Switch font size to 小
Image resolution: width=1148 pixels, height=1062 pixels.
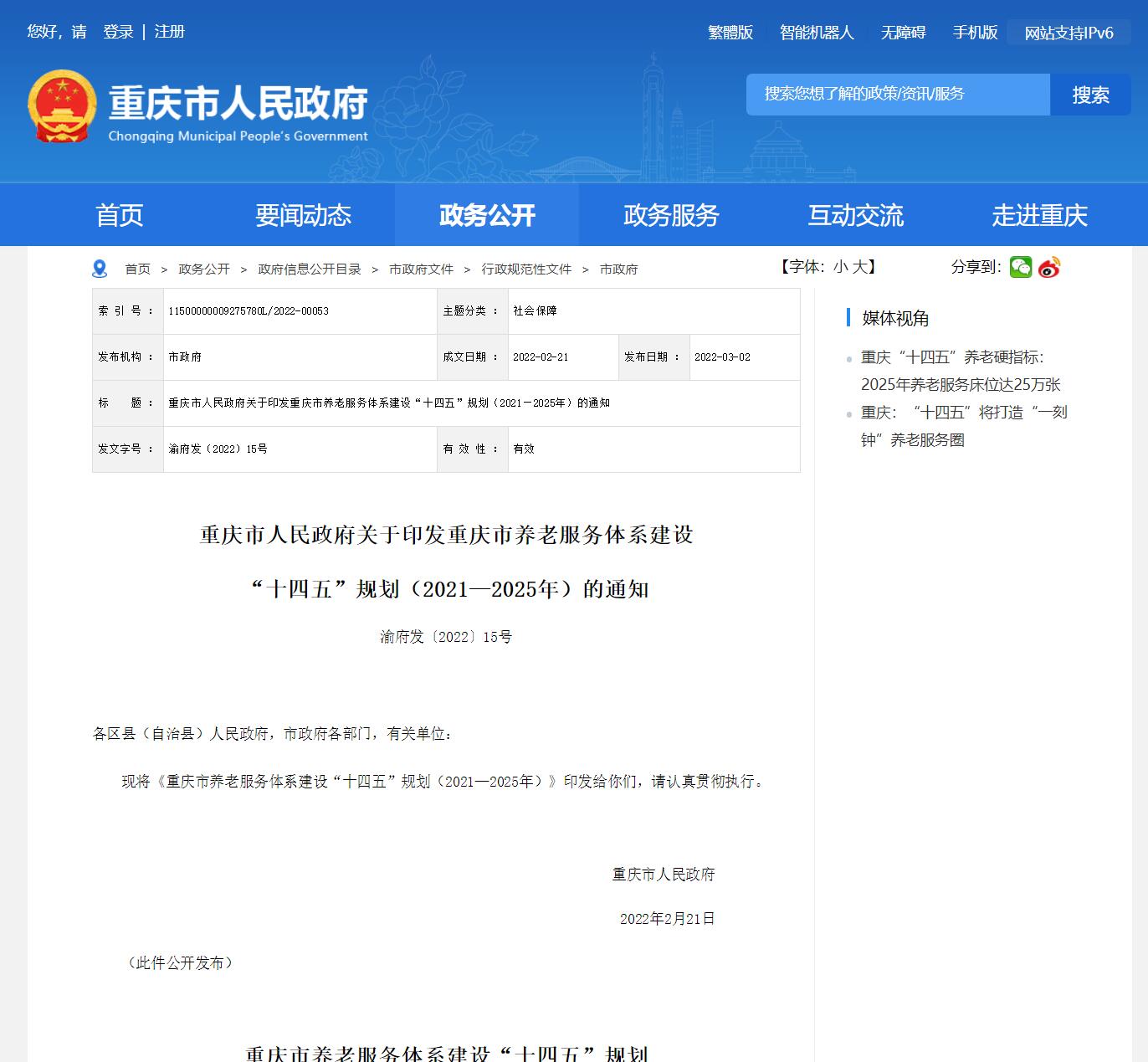(x=839, y=267)
